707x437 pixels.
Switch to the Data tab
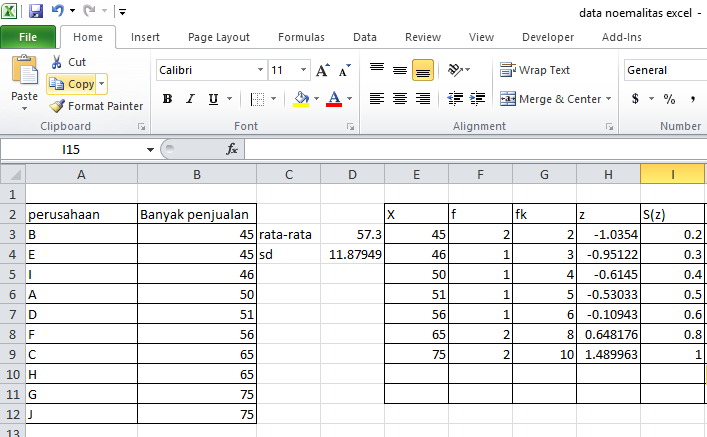[365, 37]
